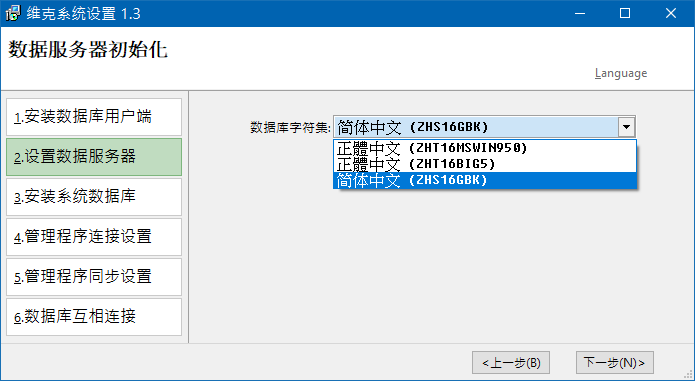695x381 pixels.
Task: Collapse the 数据库字符集 dropdown arrow
Action: [x=626, y=127]
